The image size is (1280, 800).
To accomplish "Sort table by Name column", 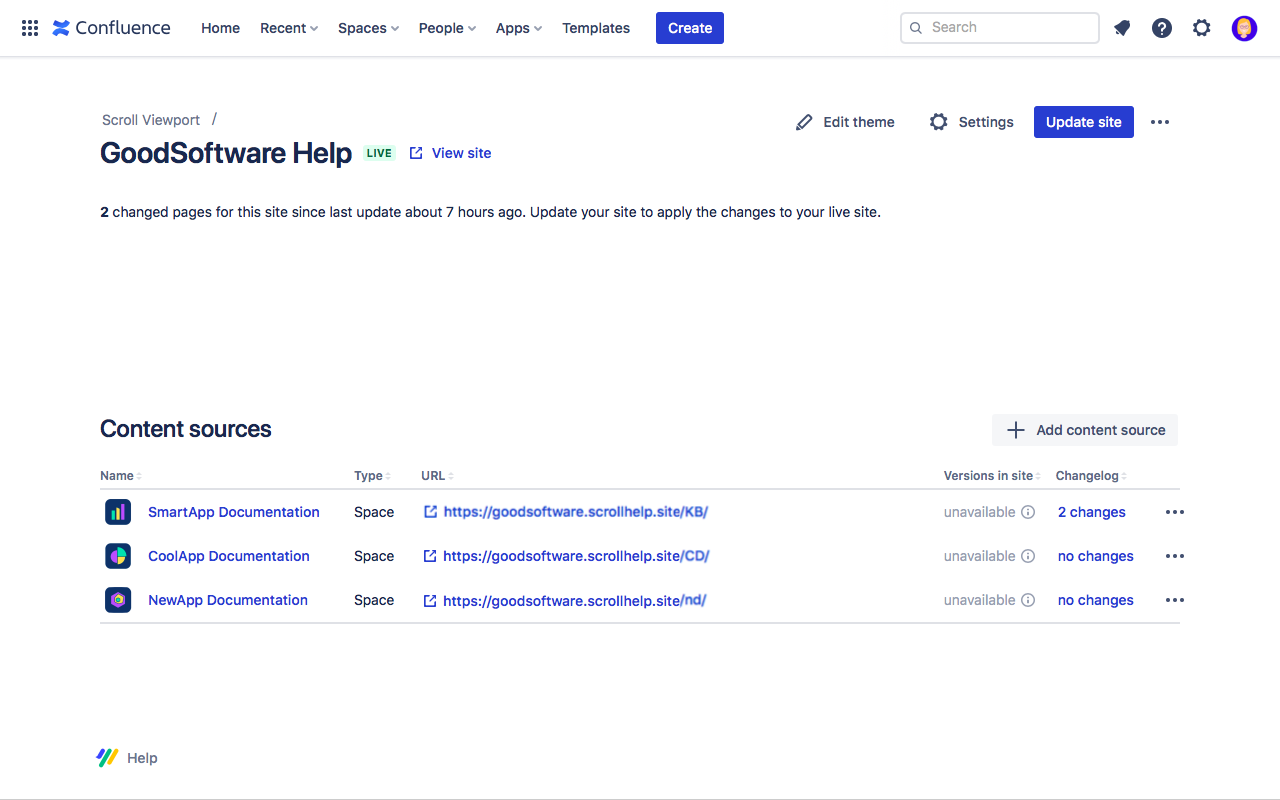I will pyautogui.click(x=121, y=476).
